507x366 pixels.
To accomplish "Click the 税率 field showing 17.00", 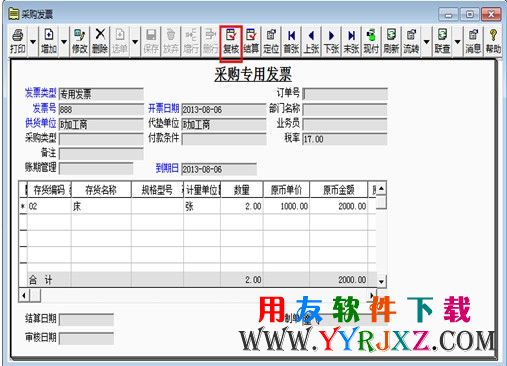I will (345, 139).
